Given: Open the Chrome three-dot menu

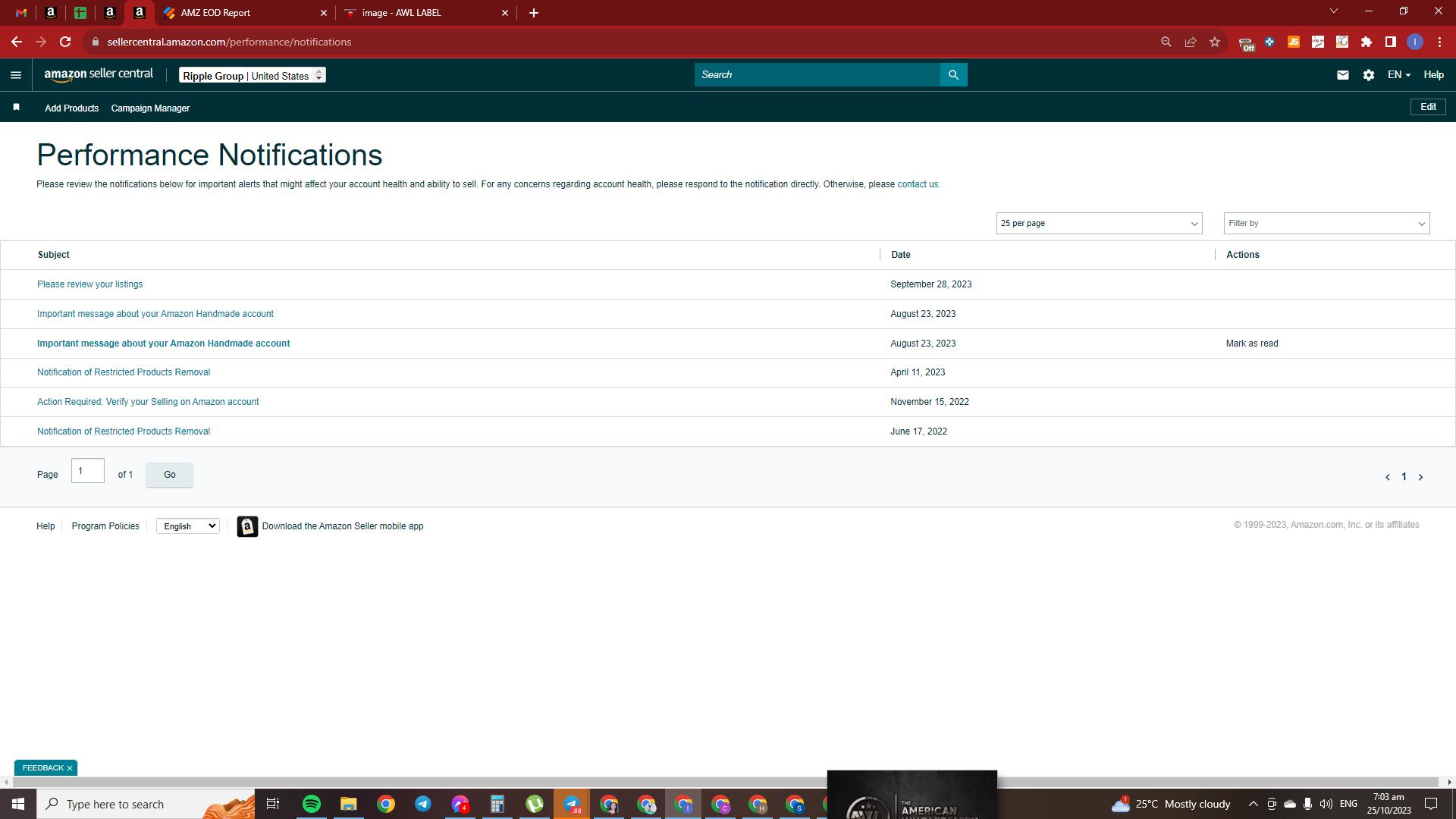Looking at the screenshot, I should coord(1439,42).
